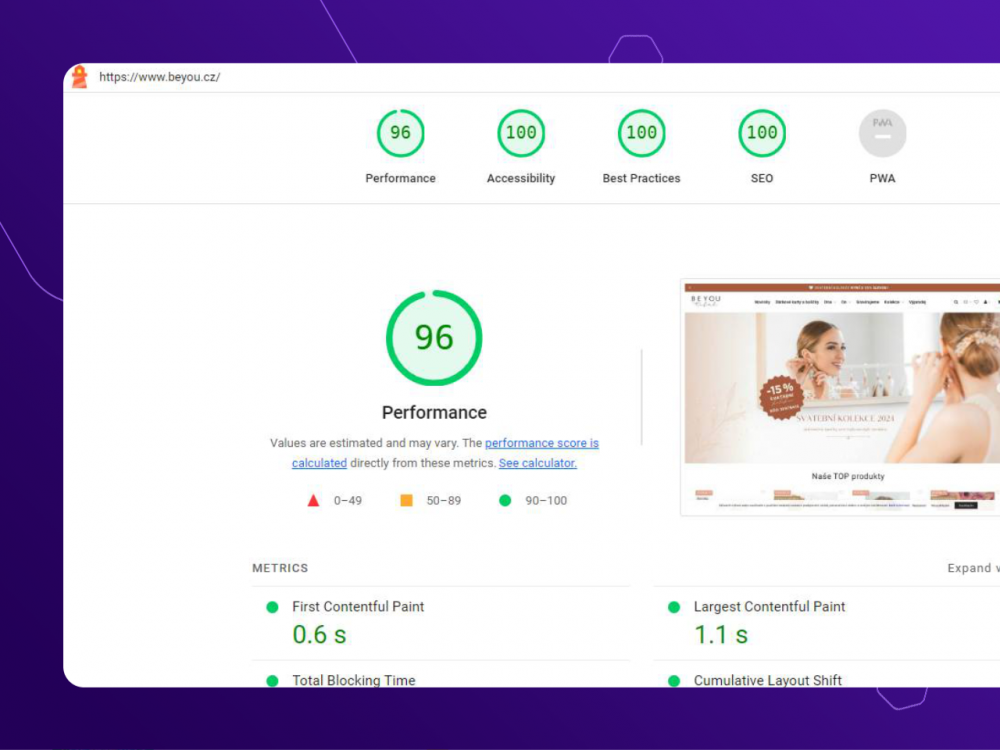Expand the Largest Contentful Paint metric row
Viewport: 1000px width, 750px height.
(769, 606)
